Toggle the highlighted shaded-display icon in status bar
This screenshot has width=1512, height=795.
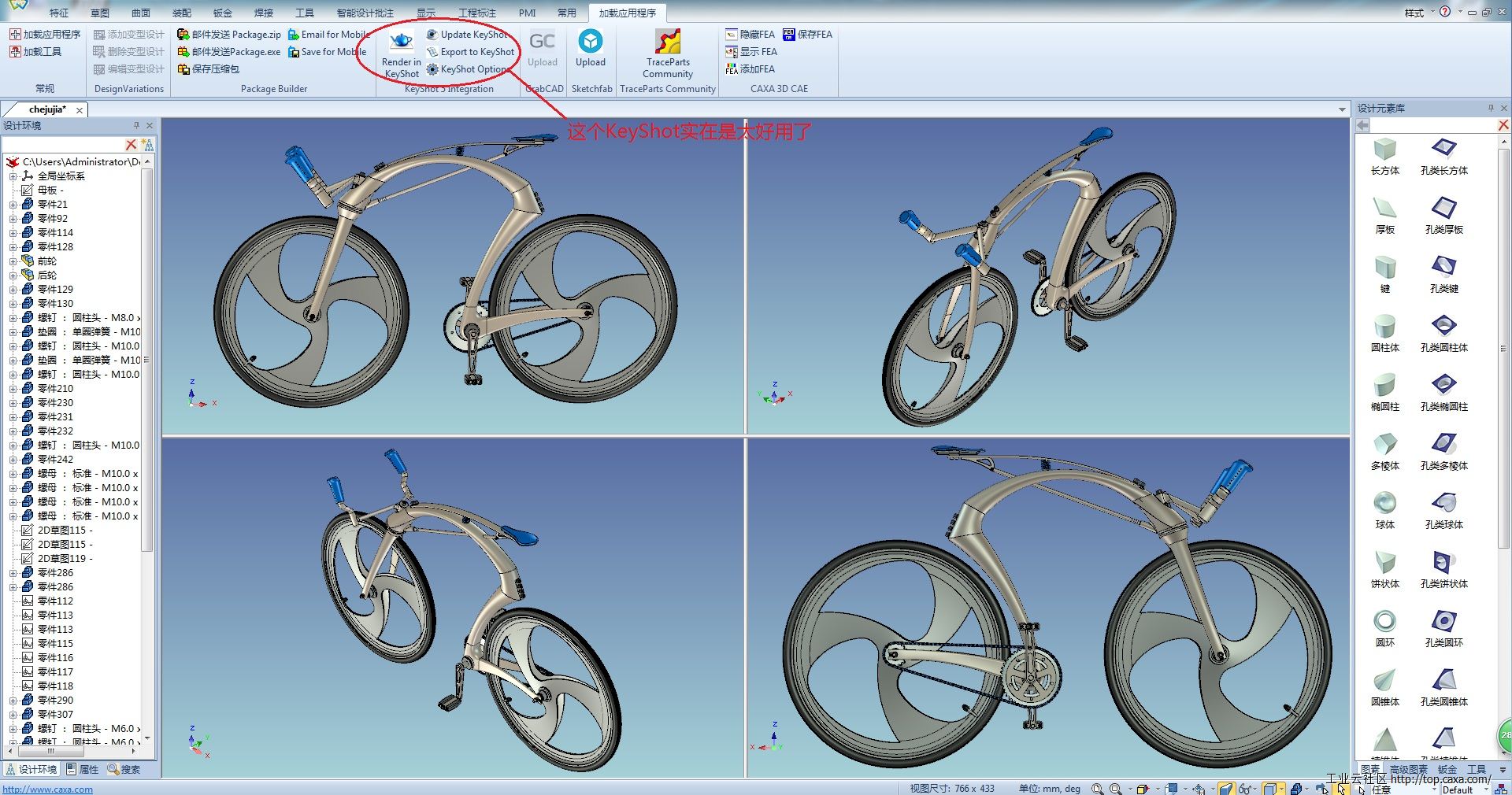(1226, 789)
